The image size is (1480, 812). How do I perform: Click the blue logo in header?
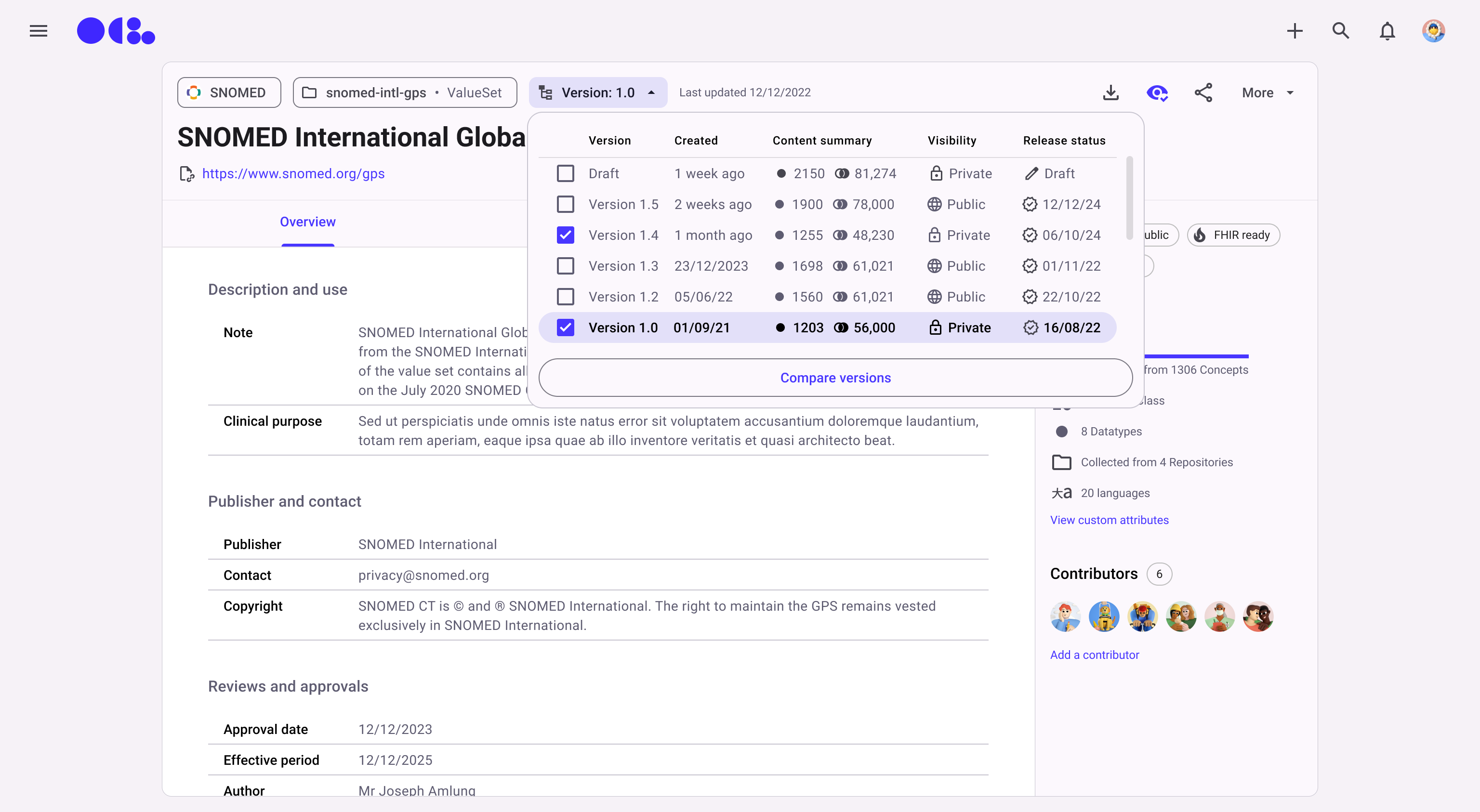(116, 31)
